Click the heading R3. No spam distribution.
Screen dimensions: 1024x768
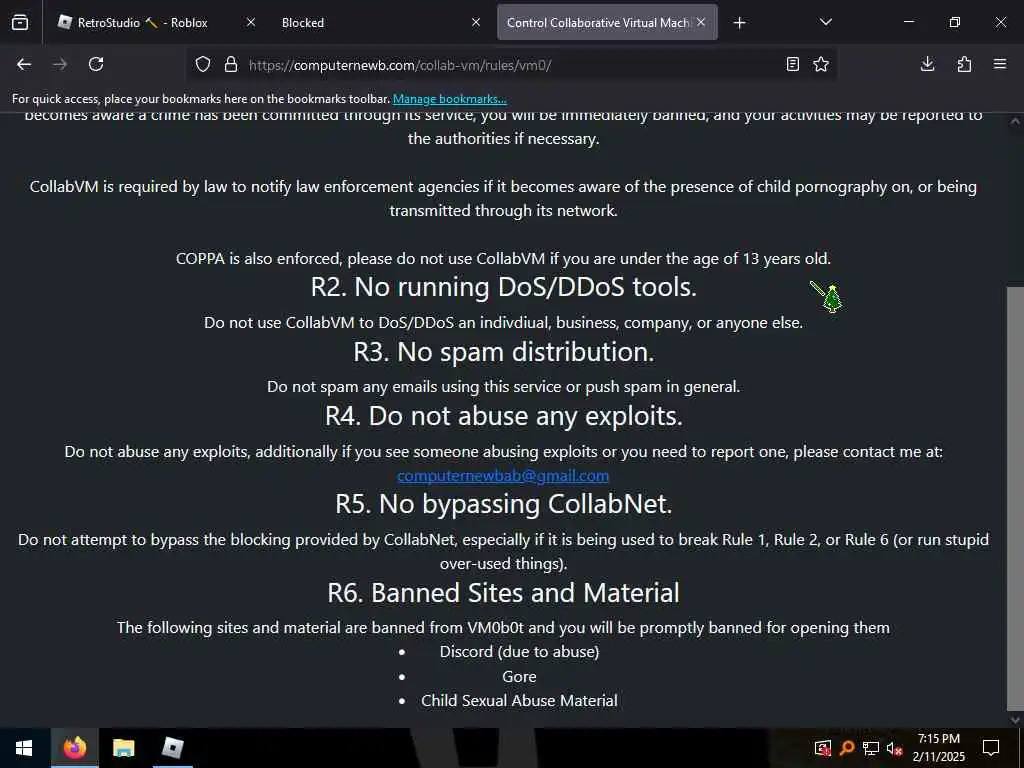(504, 352)
